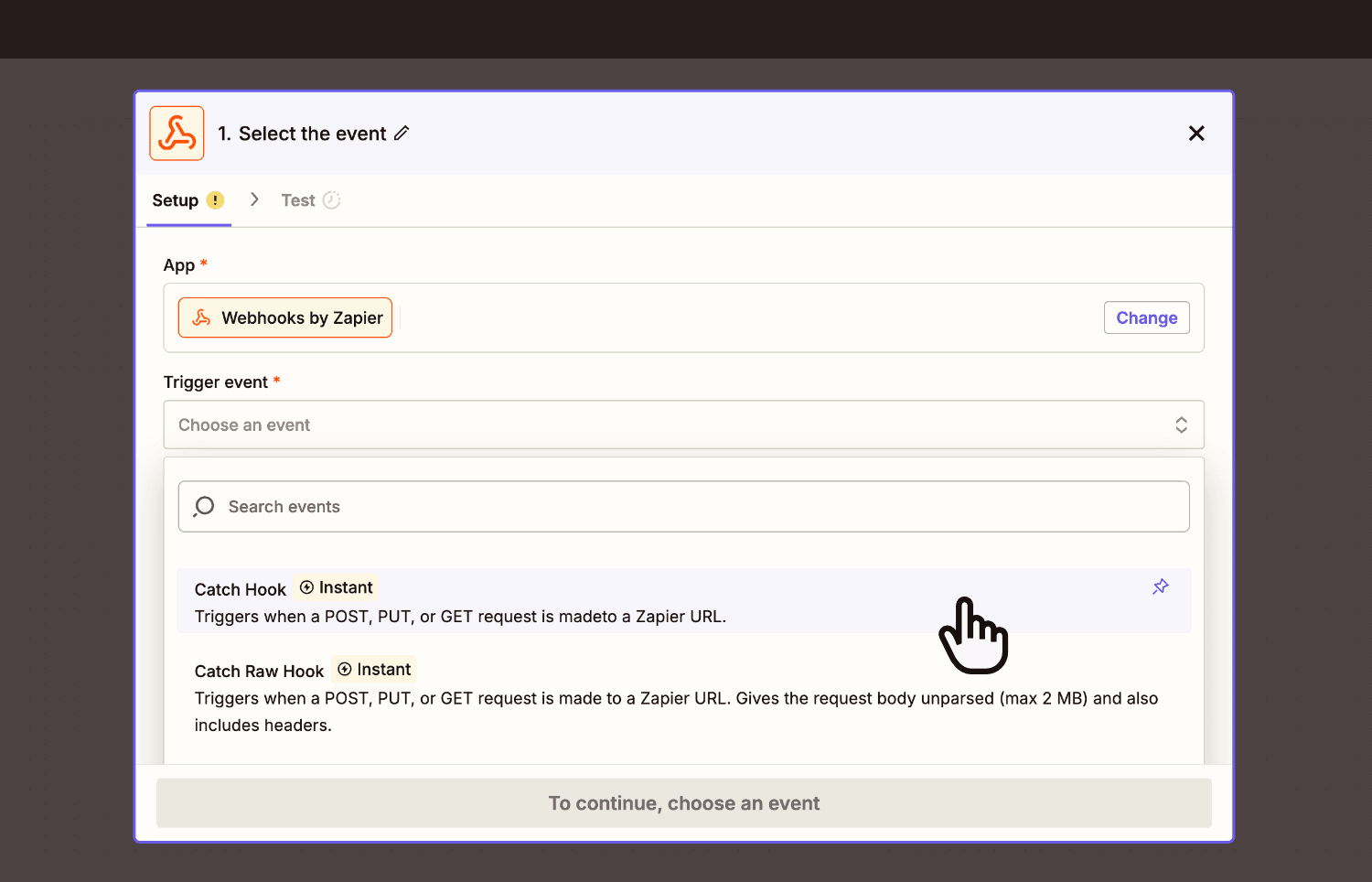Image resolution: width=1372 pixels, height=882 pixels.
Task: Switch to the Test tab
Action: point(310,200)
